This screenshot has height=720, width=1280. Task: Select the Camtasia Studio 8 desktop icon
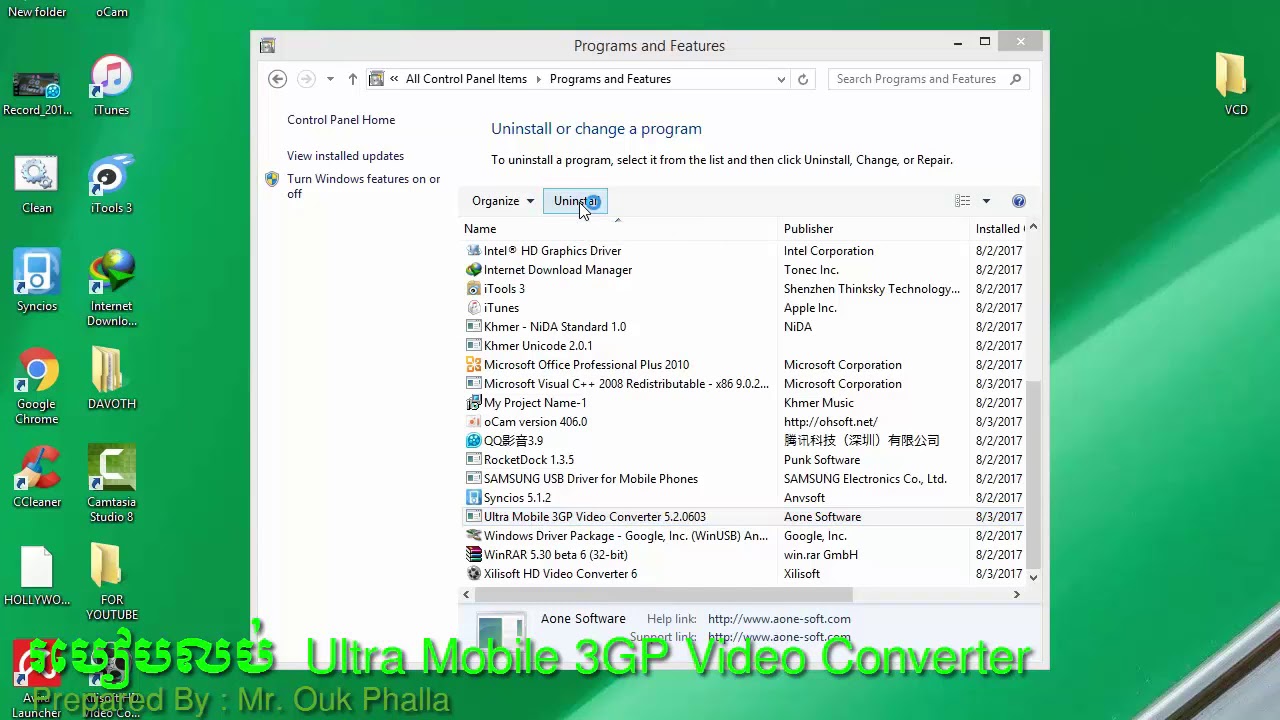pos(111,484)
